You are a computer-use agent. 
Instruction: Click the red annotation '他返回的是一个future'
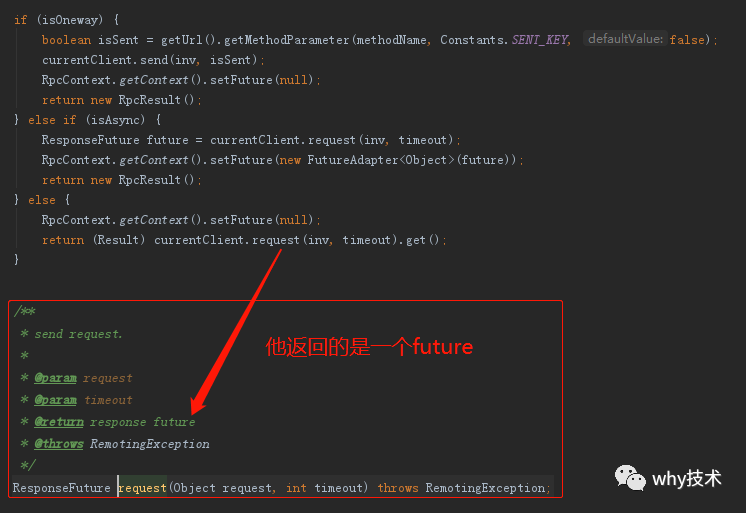click(369, 346)
